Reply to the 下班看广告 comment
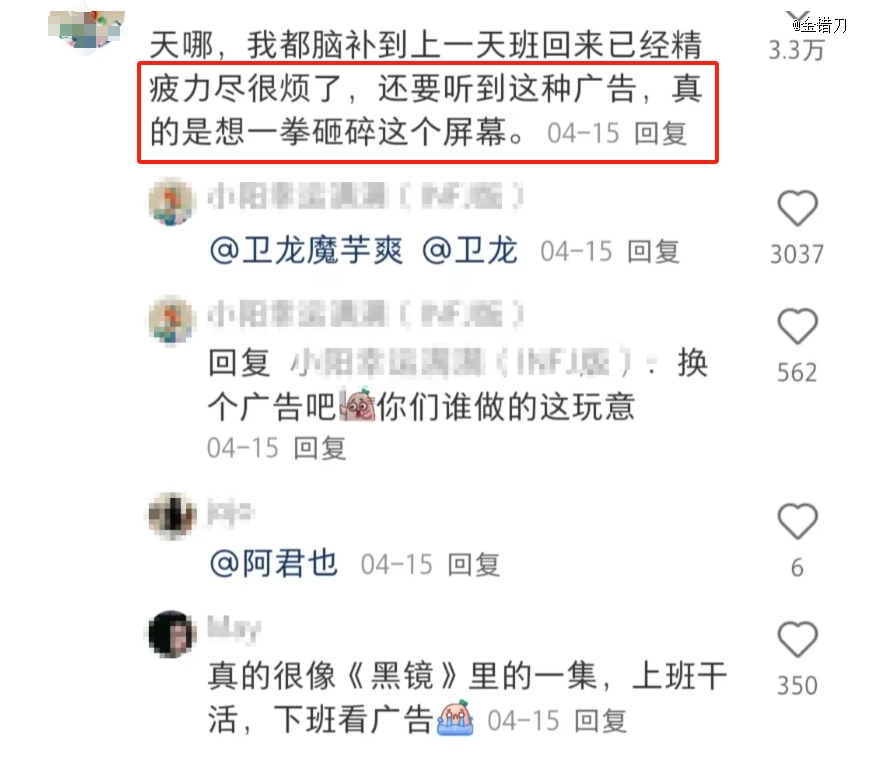Viewport: 872px width, 770px height. coord(601,721)
